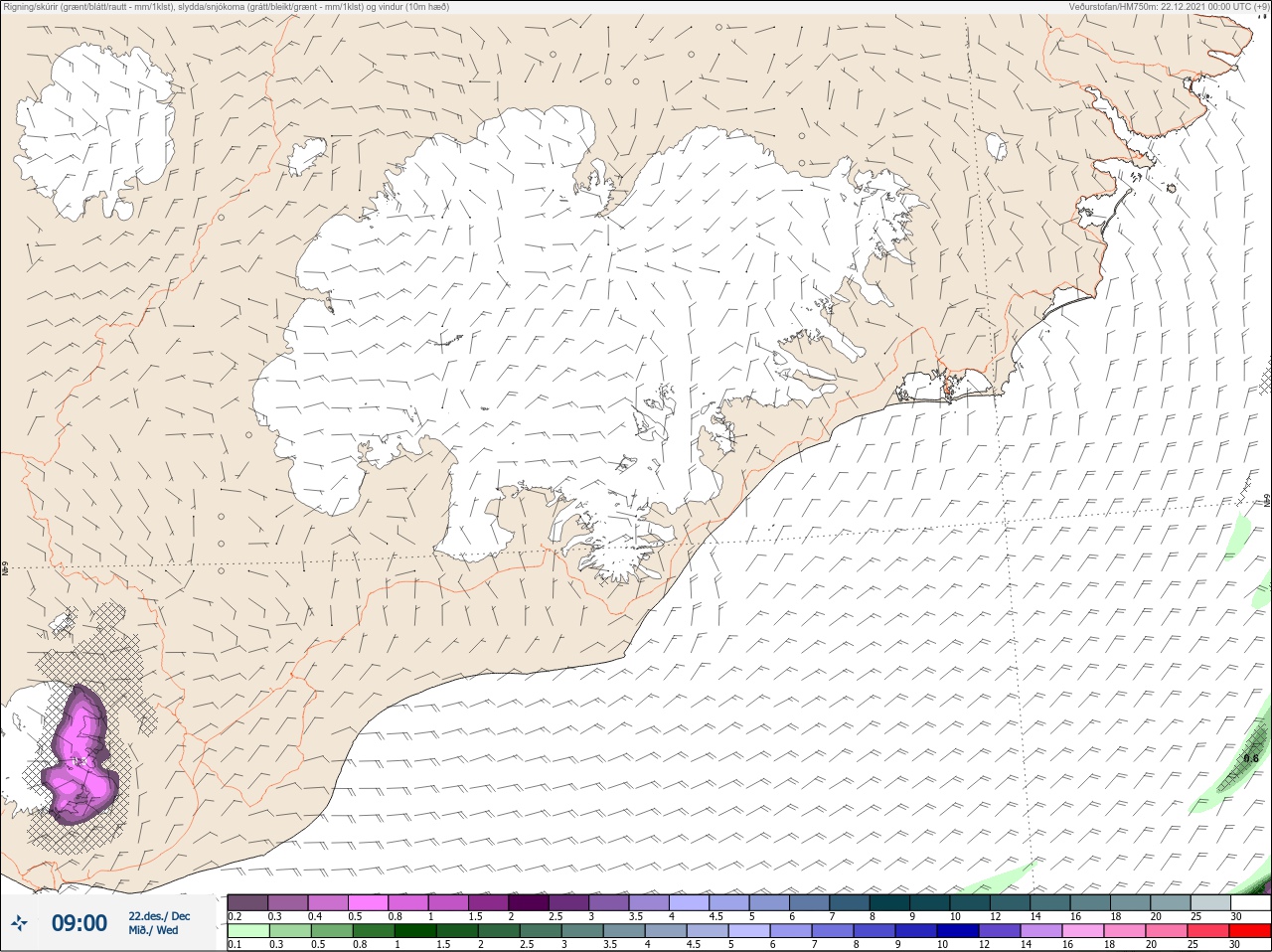Click the '64N' latitude label on left edge
Screen dimensions: 1272x952
tap(5, 570)
